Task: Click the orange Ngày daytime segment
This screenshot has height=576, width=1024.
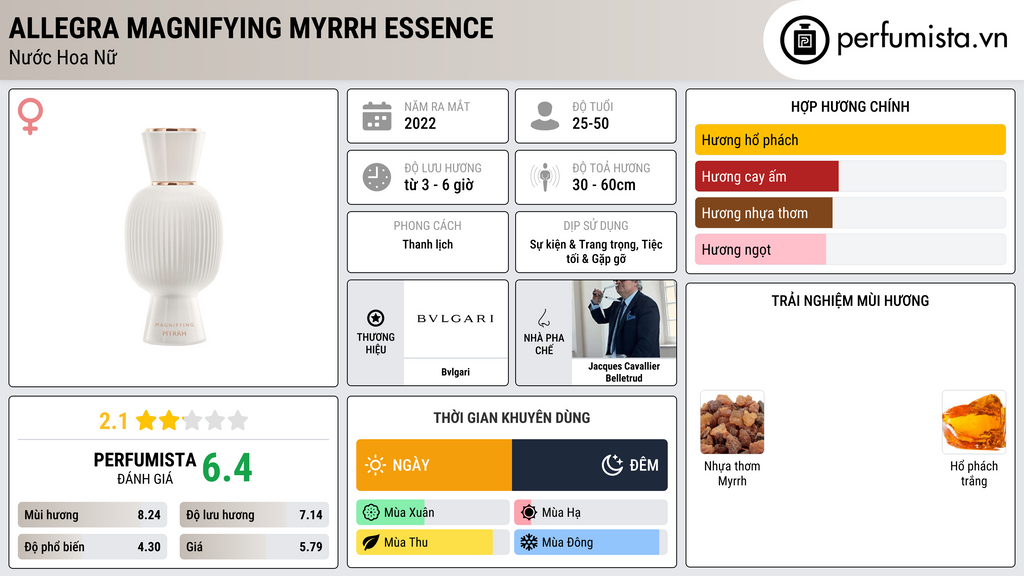Action: (434, 465)
